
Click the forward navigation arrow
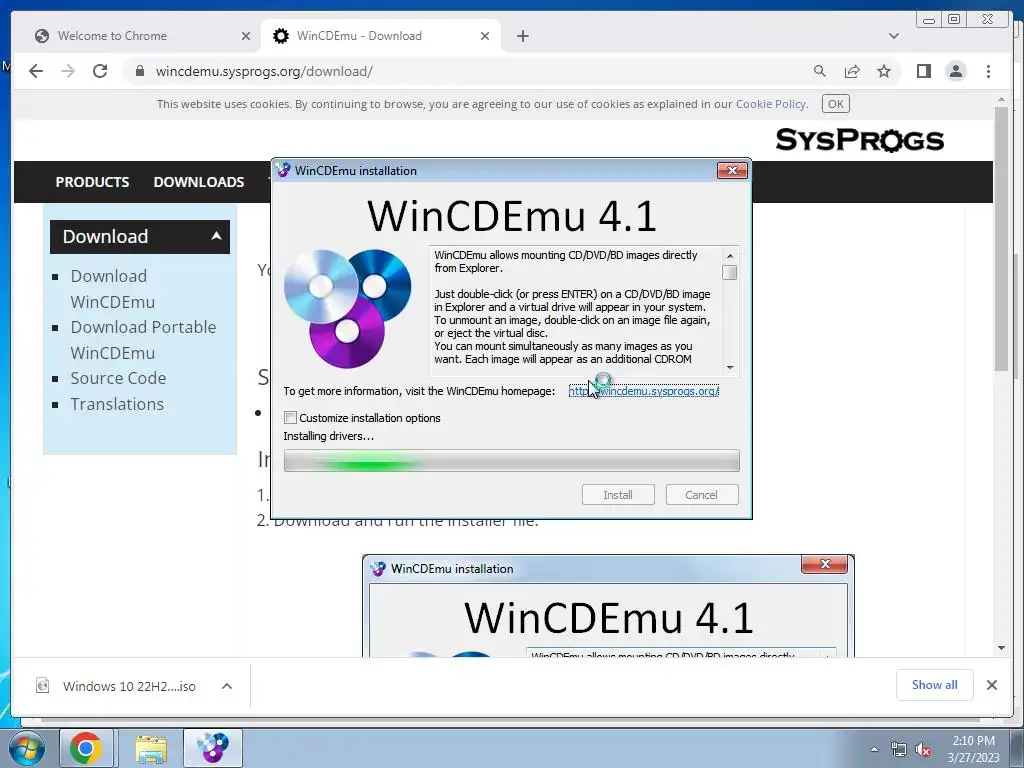68,71
